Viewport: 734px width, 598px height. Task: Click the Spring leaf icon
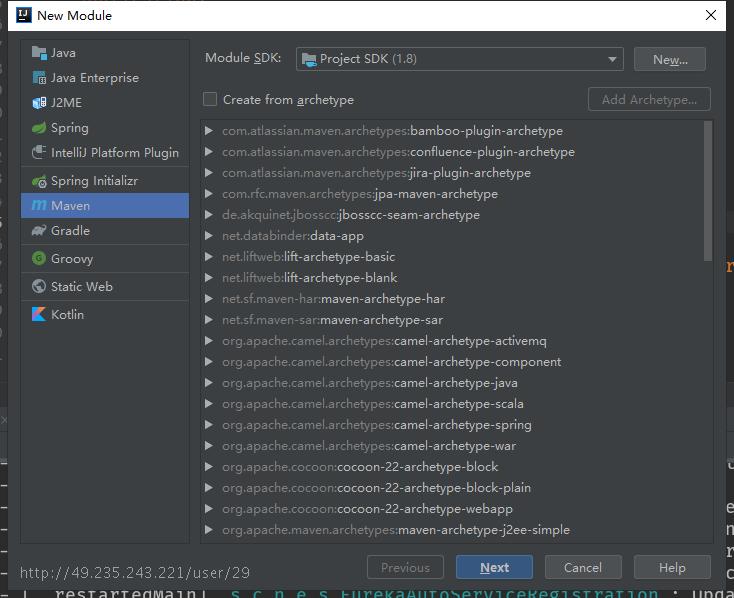39,127
